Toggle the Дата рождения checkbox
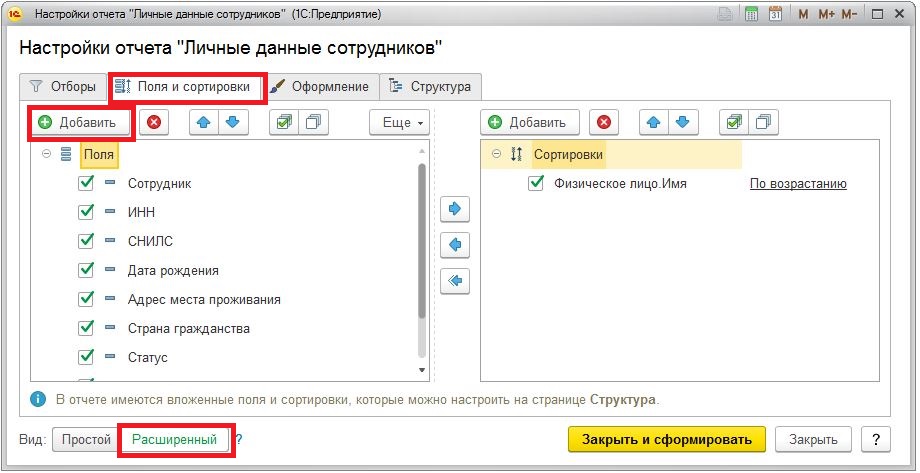This screenshot has width=920, height=473. pos(86,270)
